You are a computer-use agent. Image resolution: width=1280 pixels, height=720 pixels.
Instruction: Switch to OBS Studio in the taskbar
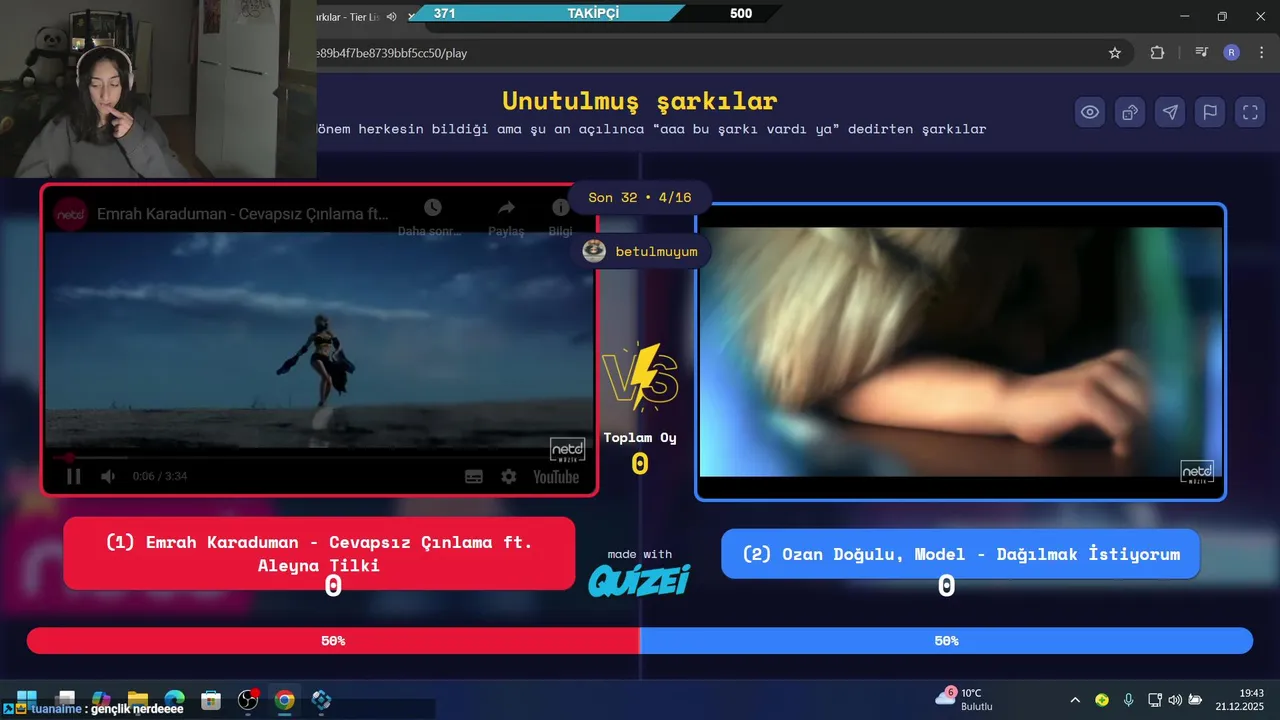point(248,699)
